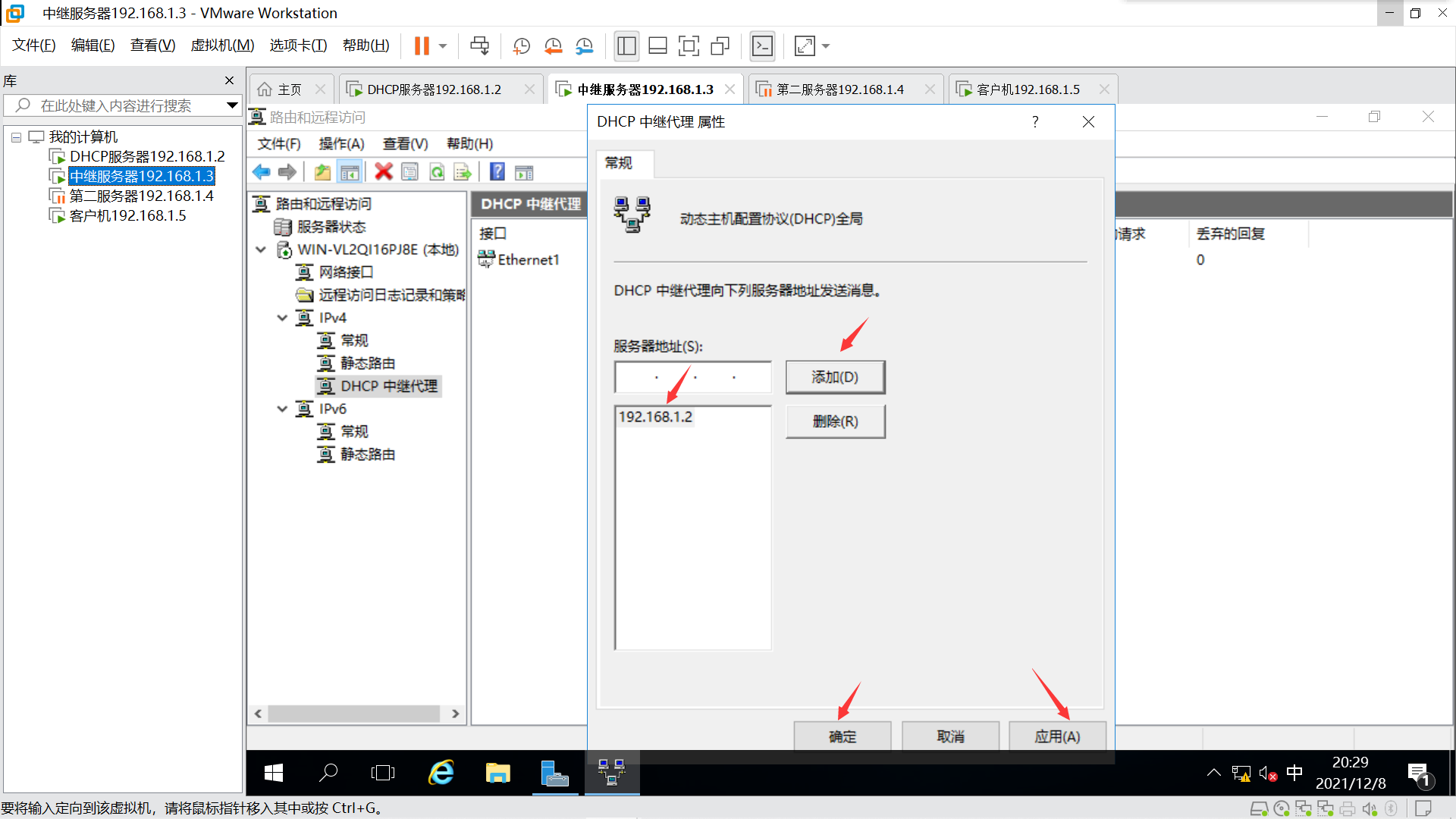Switch to the DHCP服务器192.168.1.2 tab
Screen dimensions: 1456x819
[434, 89]
